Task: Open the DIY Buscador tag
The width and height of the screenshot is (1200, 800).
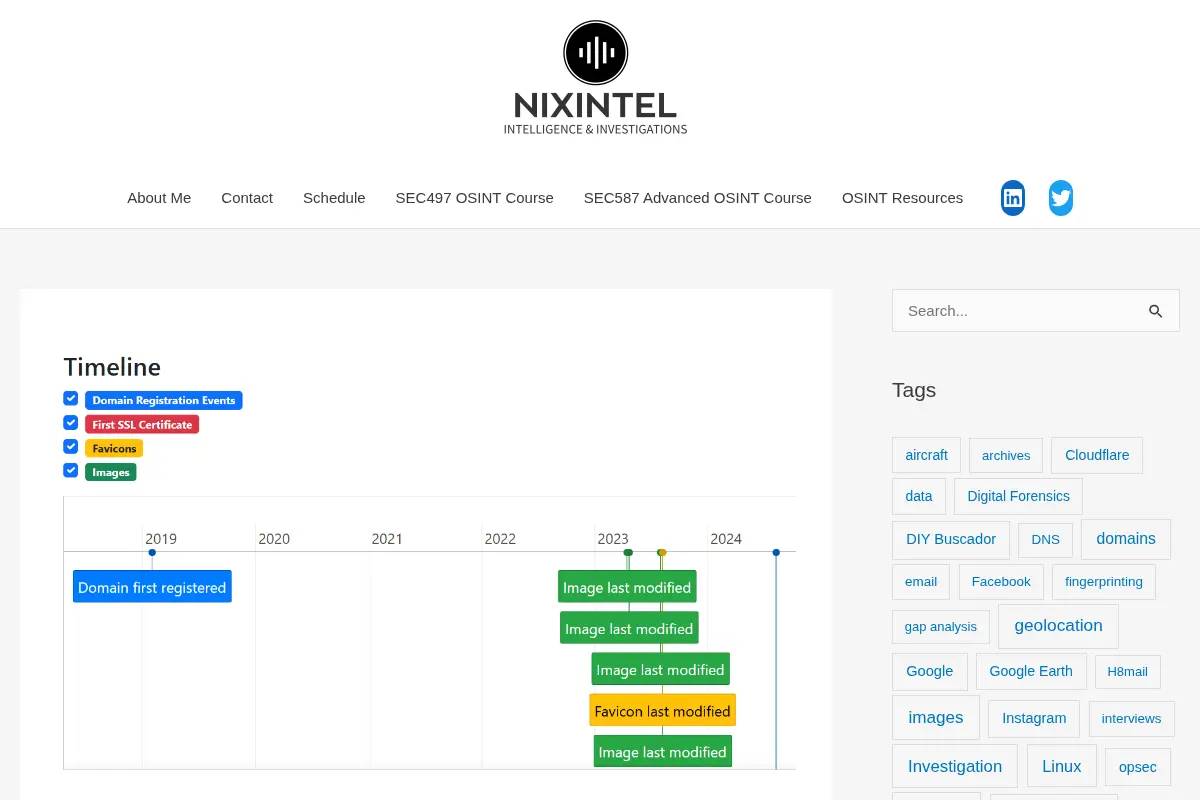Action: [951, 539]
